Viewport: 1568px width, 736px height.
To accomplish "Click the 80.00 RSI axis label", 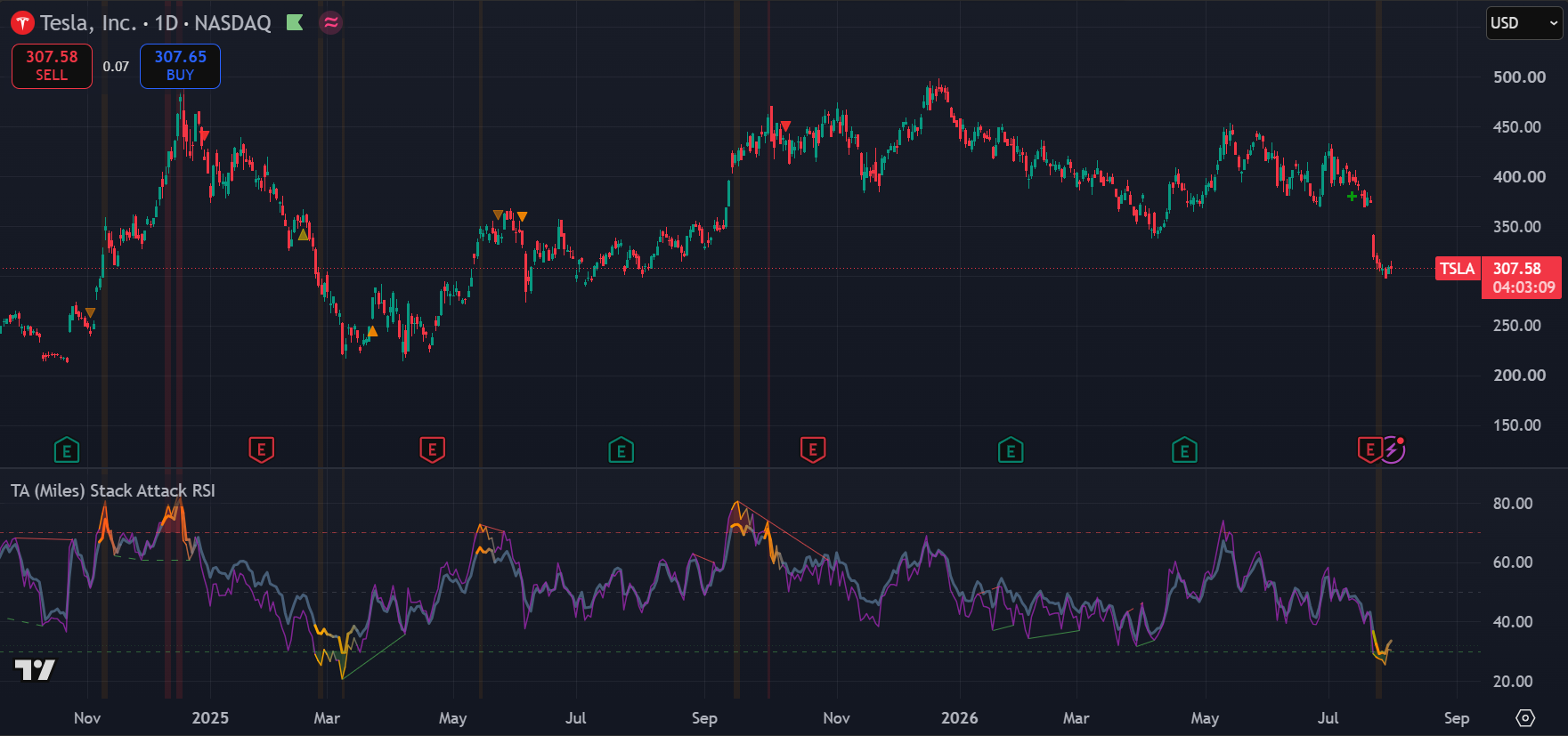I will coord(1513,504).
